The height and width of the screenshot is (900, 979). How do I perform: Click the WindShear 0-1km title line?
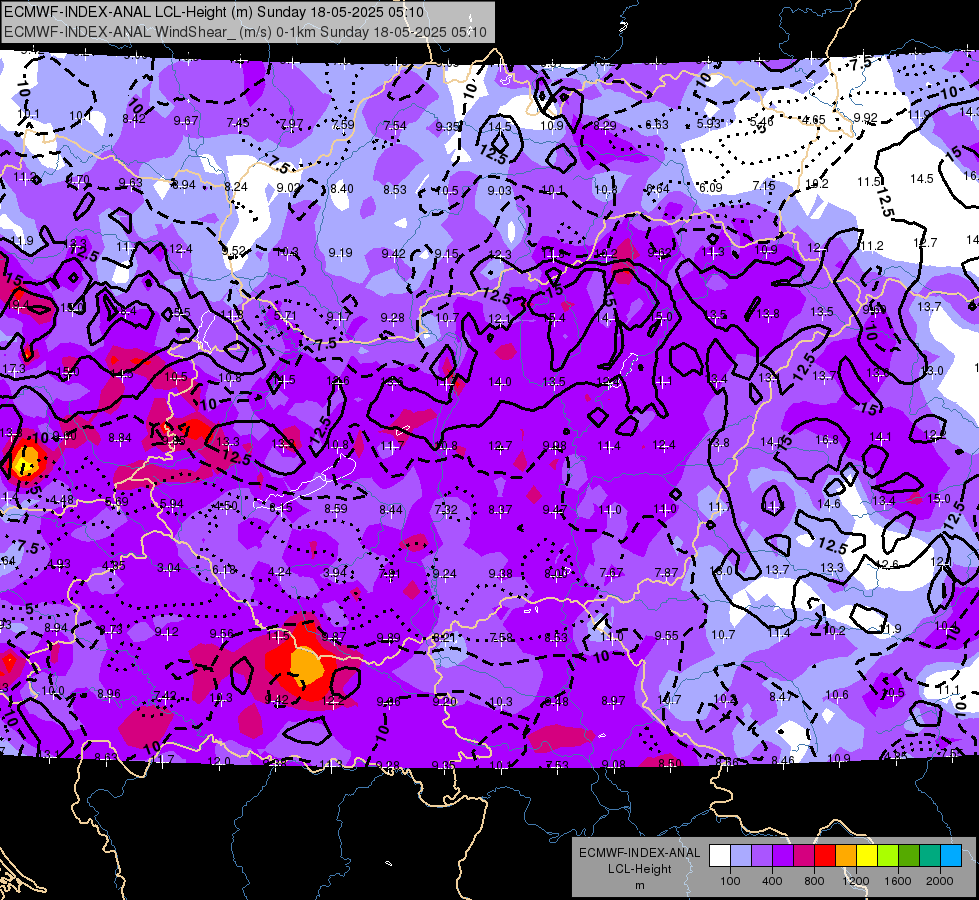point(245,32)
